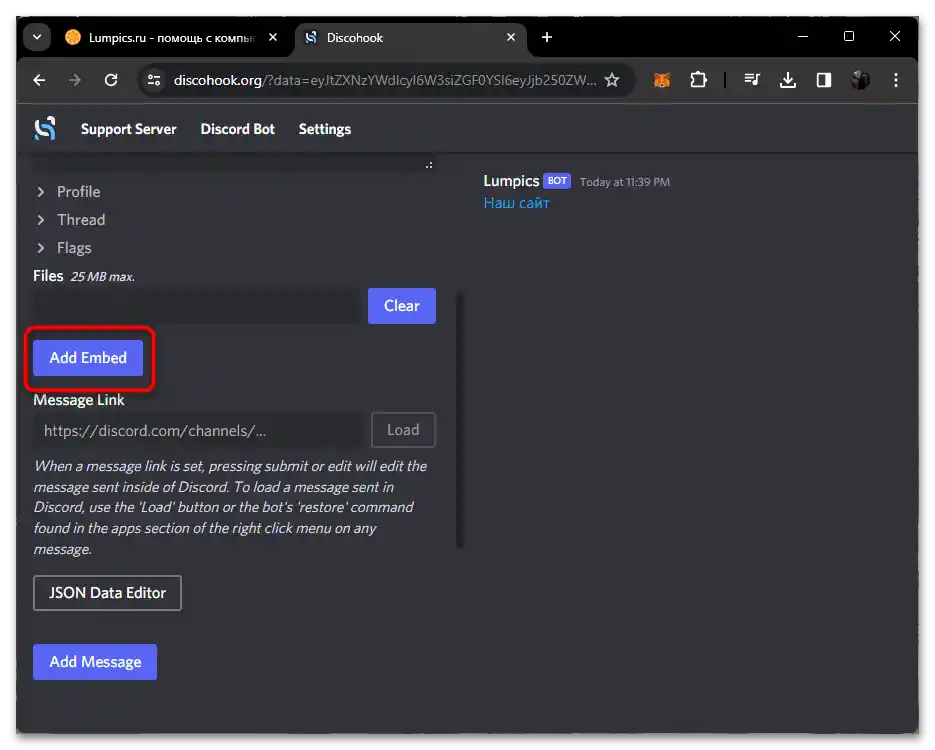Click the BOT badge next to Lumpics
Image resolution: width=935 pixels, height=750 pixels.
pos(557,181)
